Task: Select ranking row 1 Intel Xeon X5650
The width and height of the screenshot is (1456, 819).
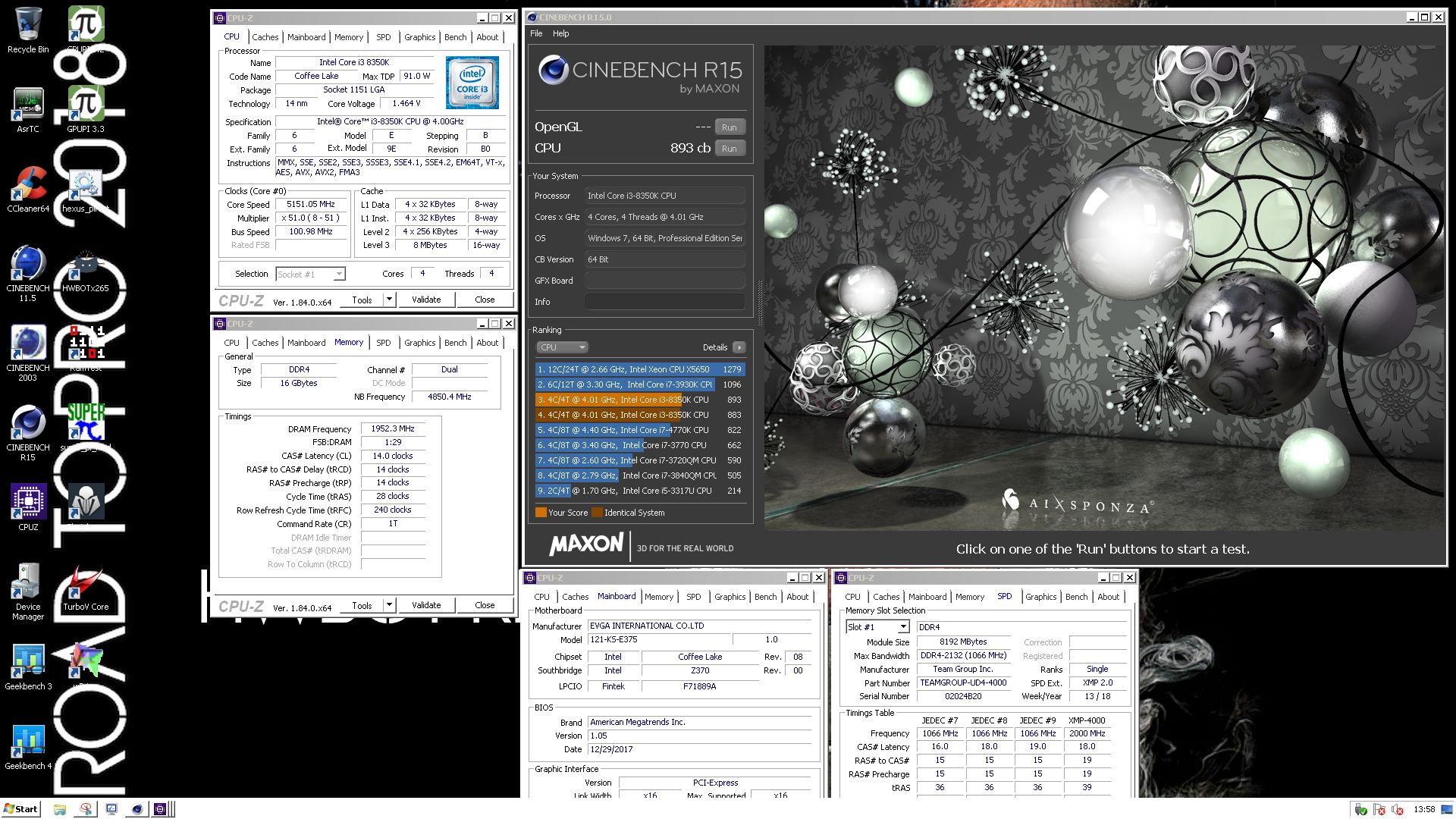Action: click(640, 369)
